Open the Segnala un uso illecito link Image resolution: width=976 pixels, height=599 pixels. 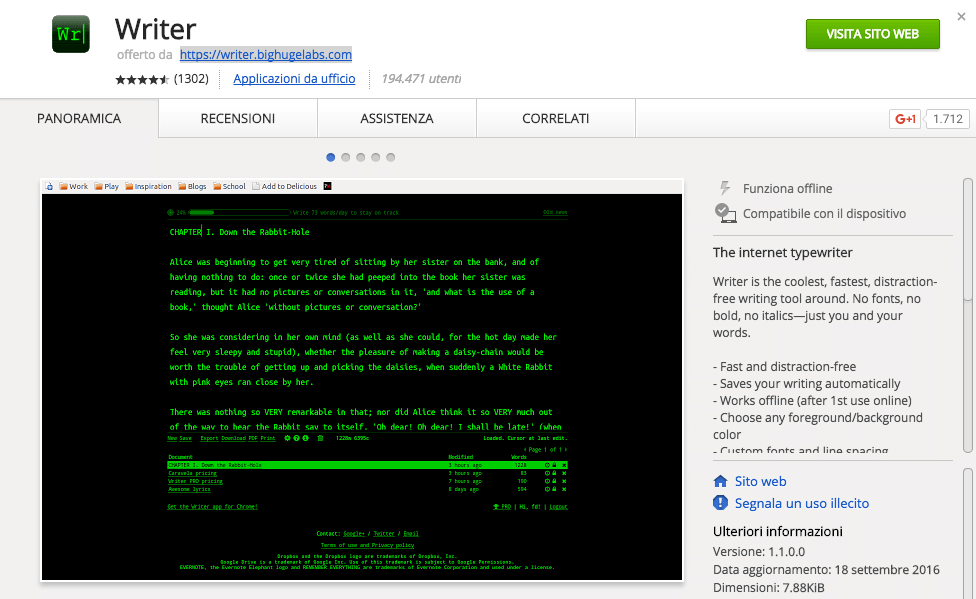[x=802, y=503]
